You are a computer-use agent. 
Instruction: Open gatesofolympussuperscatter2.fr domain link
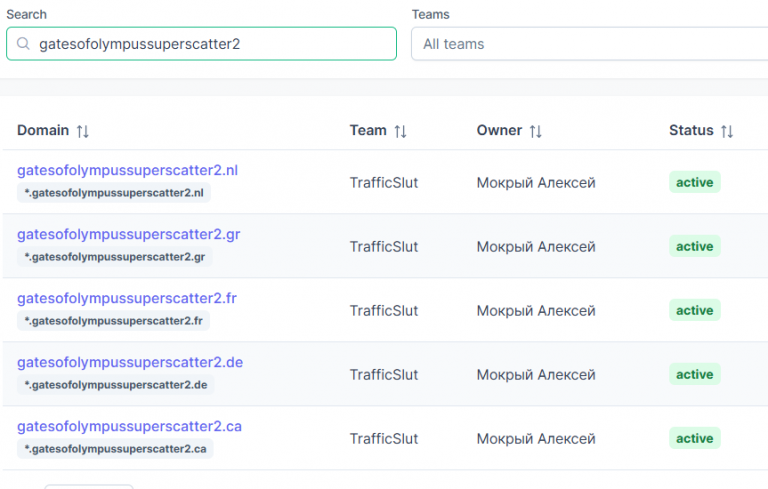(x=127, y=298)
